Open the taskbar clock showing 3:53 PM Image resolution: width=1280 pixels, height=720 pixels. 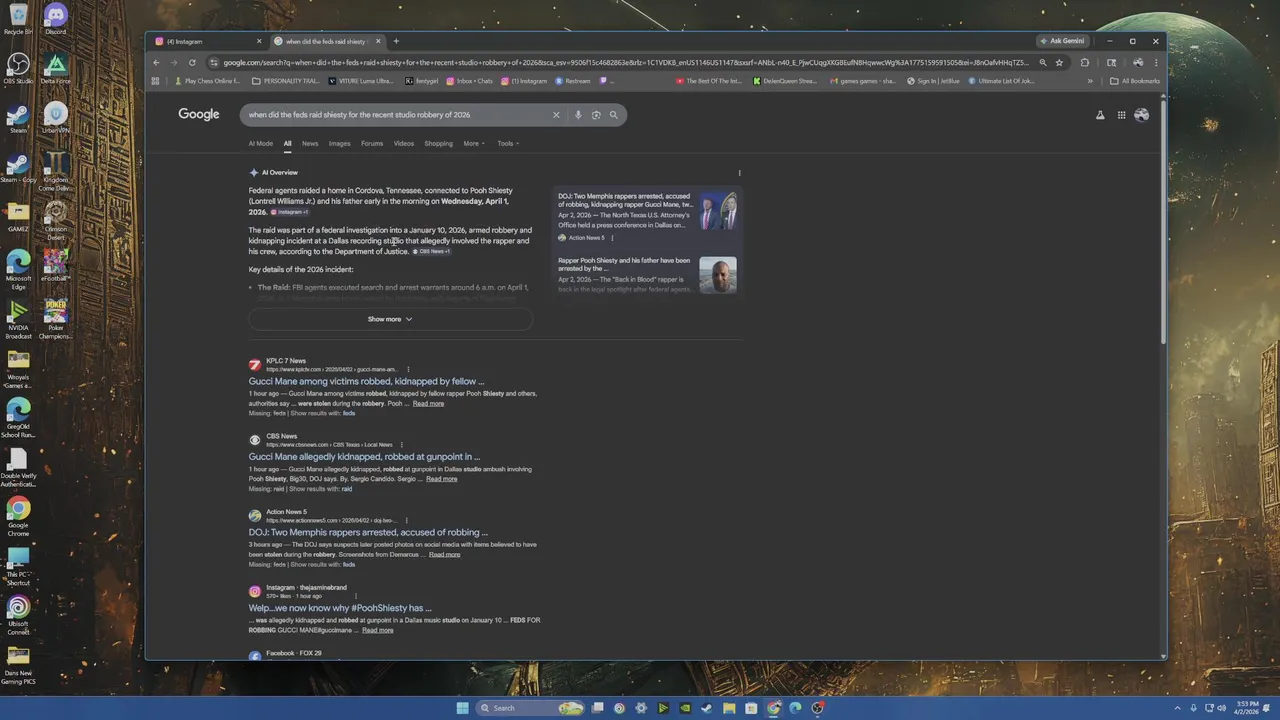(x=1247, y=708)
